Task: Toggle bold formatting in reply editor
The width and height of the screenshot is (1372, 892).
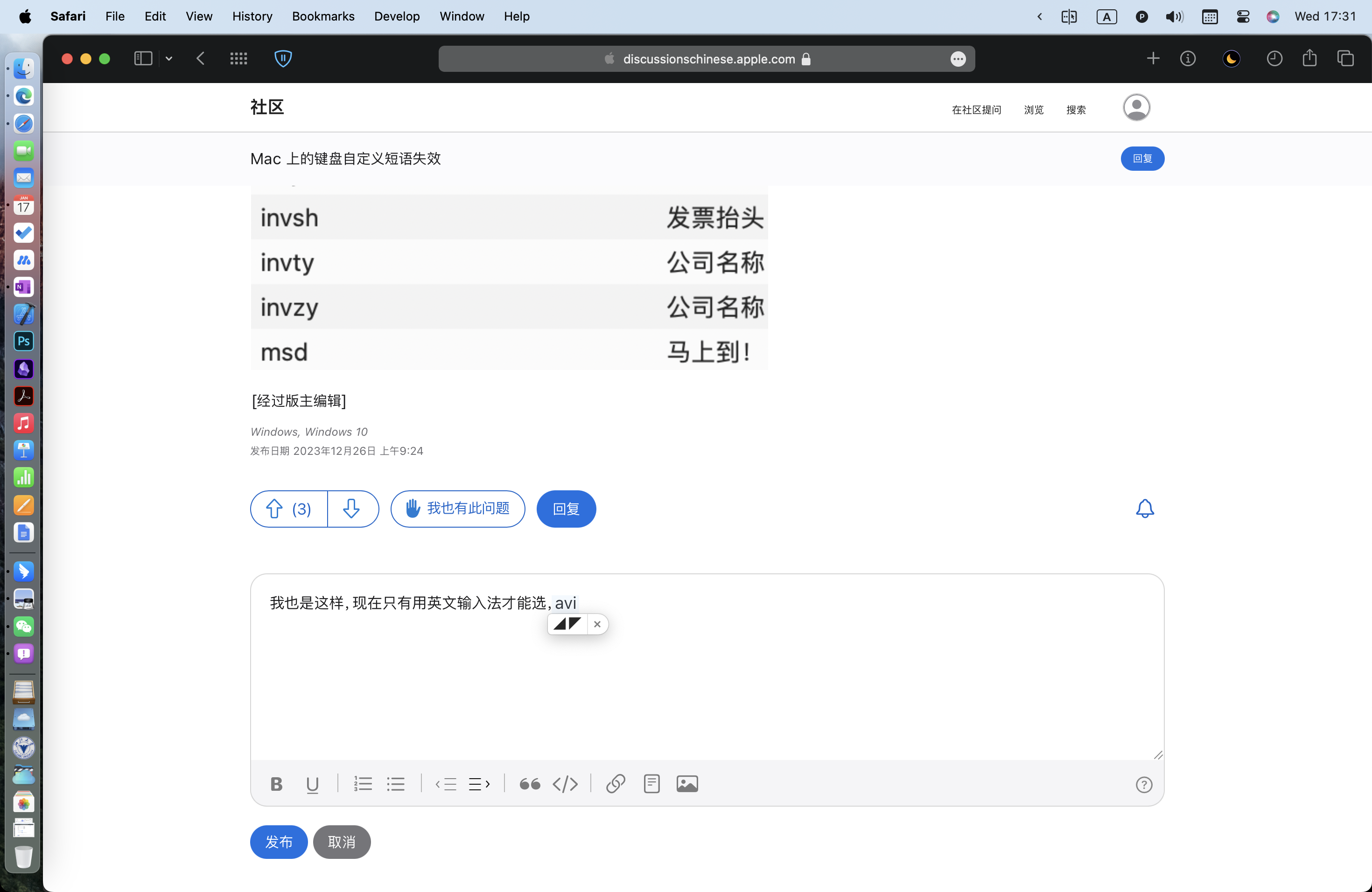Action: (276, 784)
